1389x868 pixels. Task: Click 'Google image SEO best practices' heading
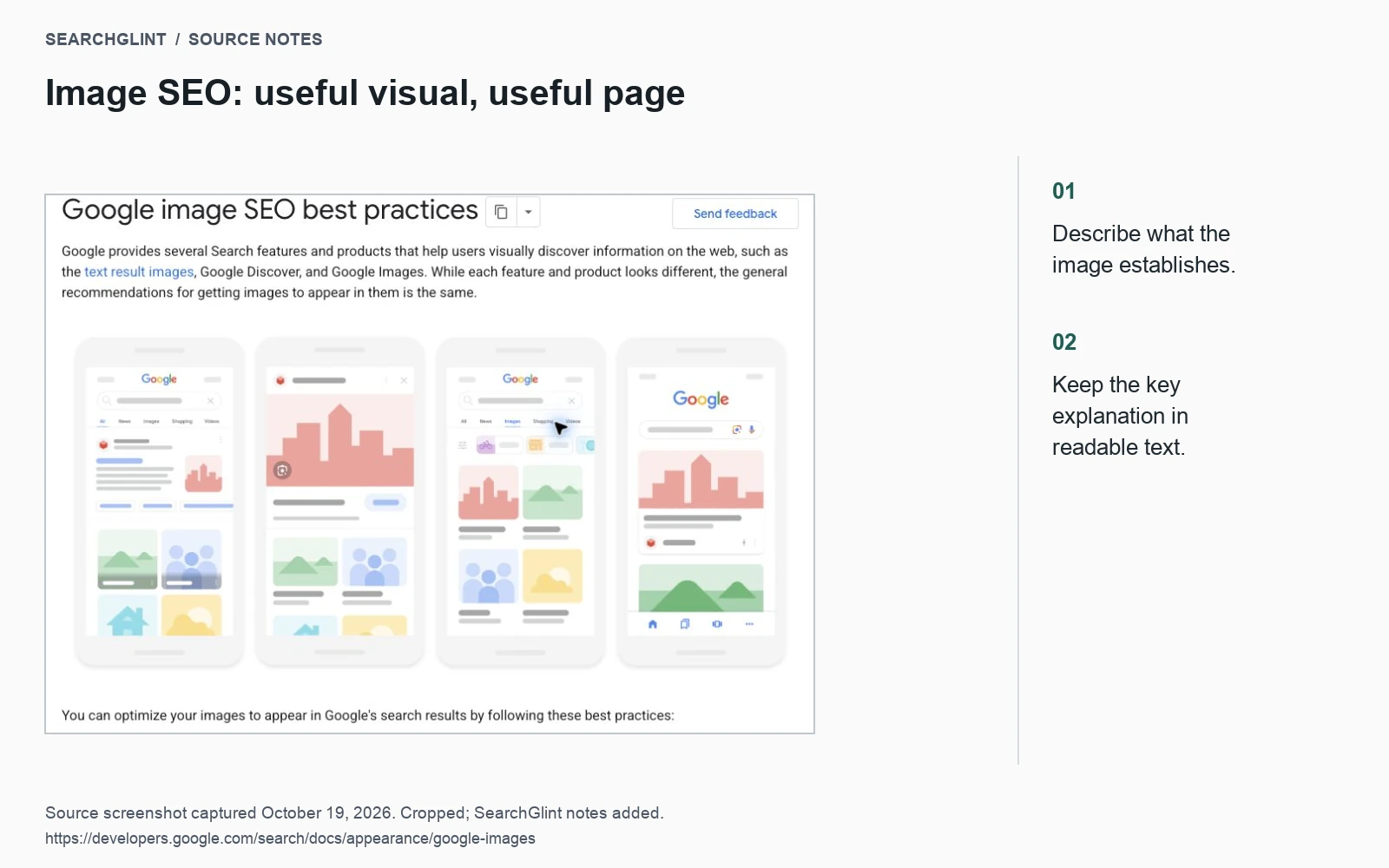point(270,210)
